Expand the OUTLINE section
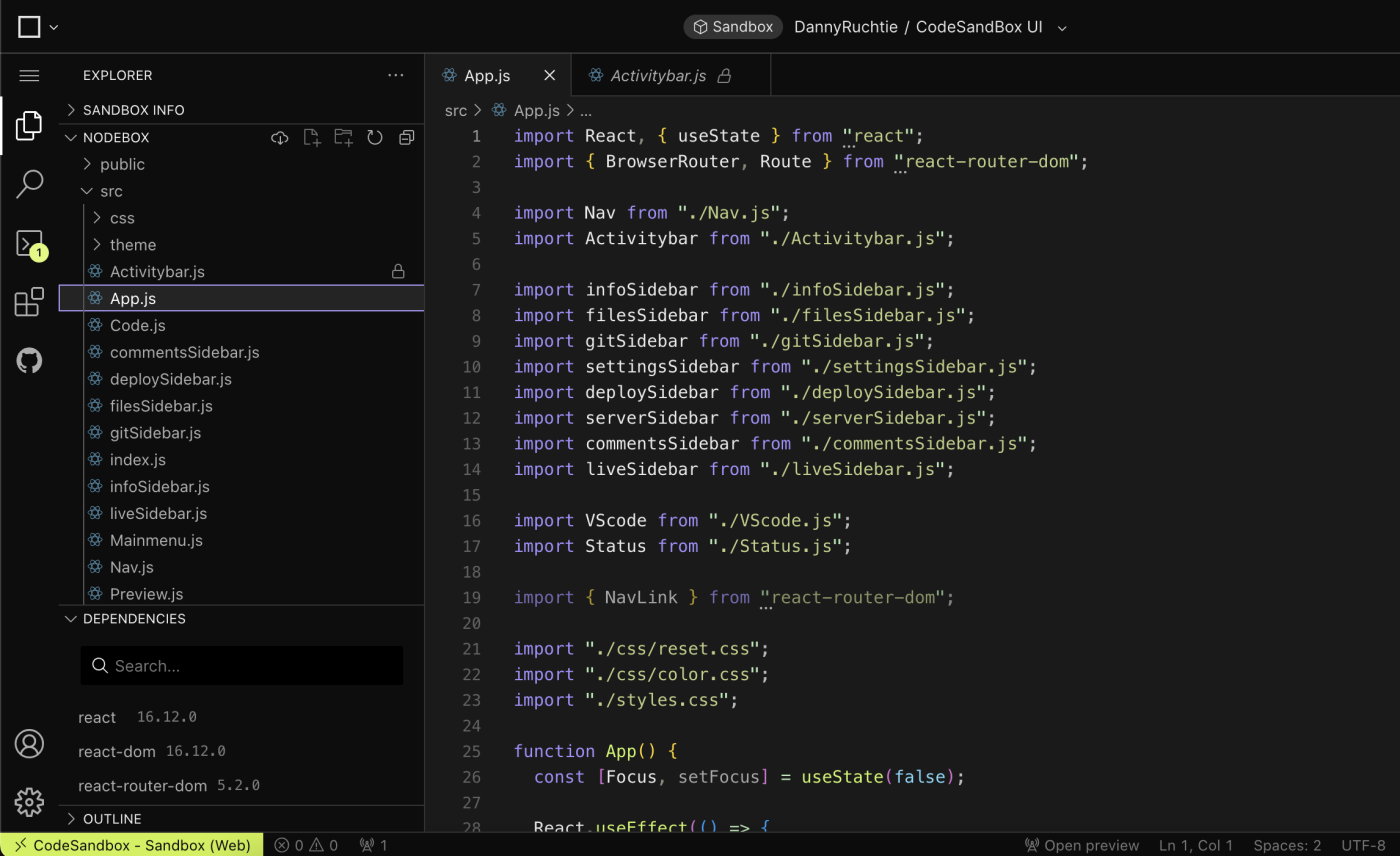The image size is (1400, 856). [x=111, y=819]
